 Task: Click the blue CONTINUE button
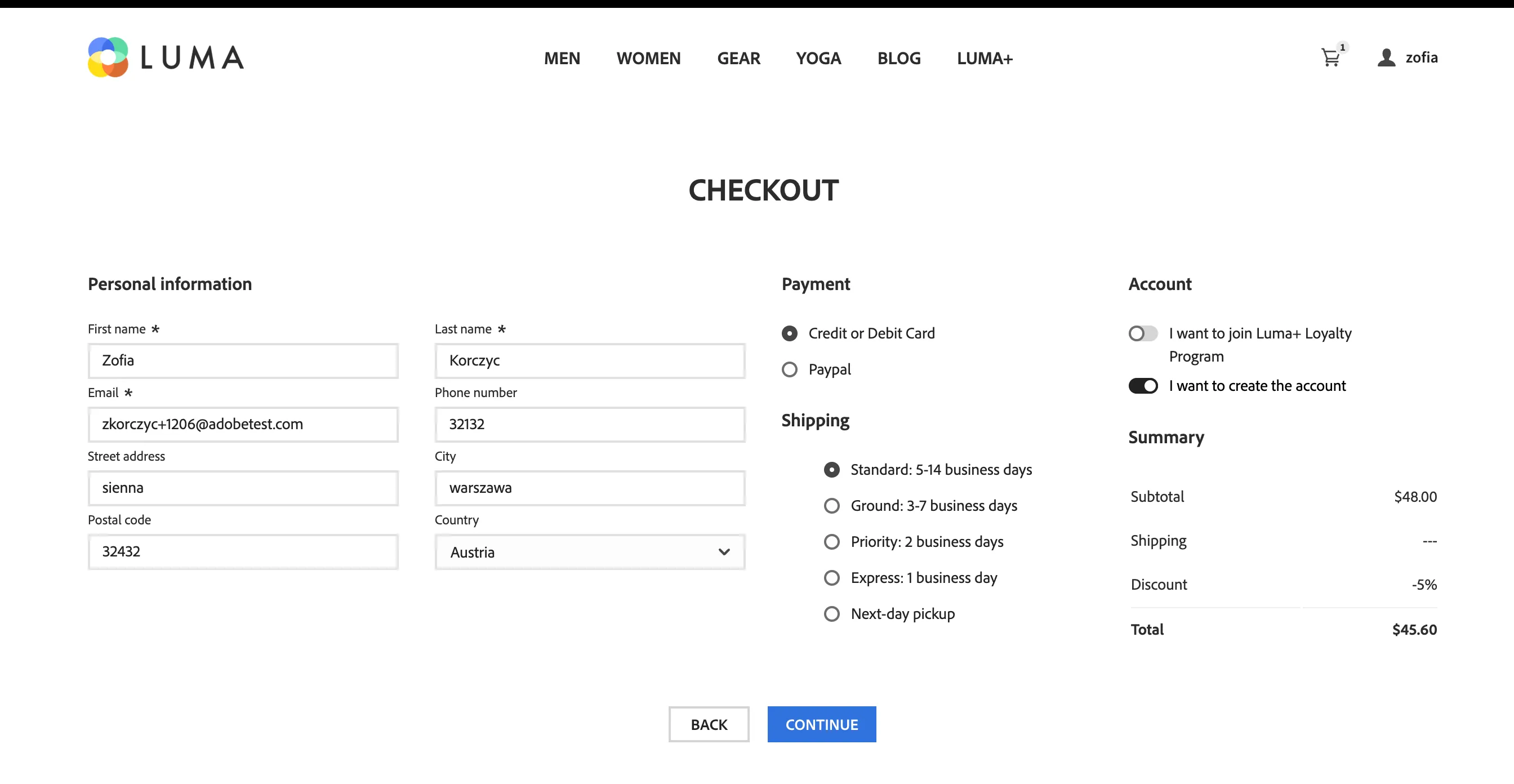pos(822,724)
